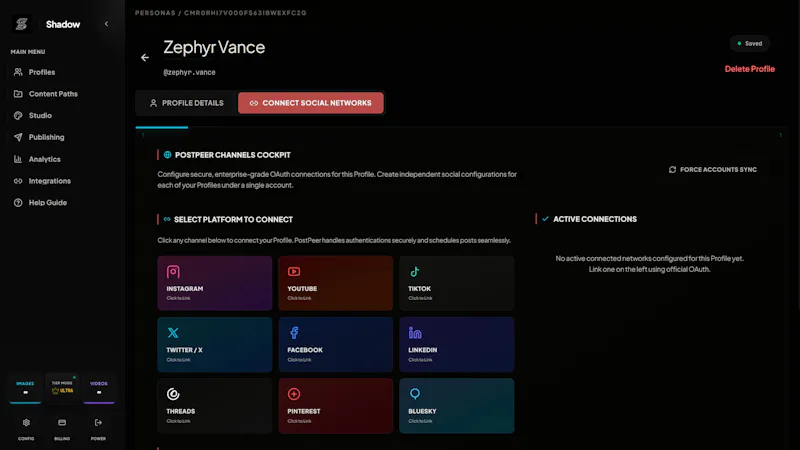This screenshot has height=450, width=800.
Task: Open the Help Guide
Action: point(41,203)
